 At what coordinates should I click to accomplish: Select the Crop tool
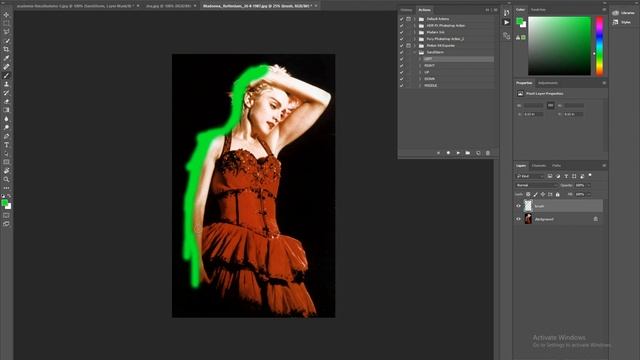6,49
